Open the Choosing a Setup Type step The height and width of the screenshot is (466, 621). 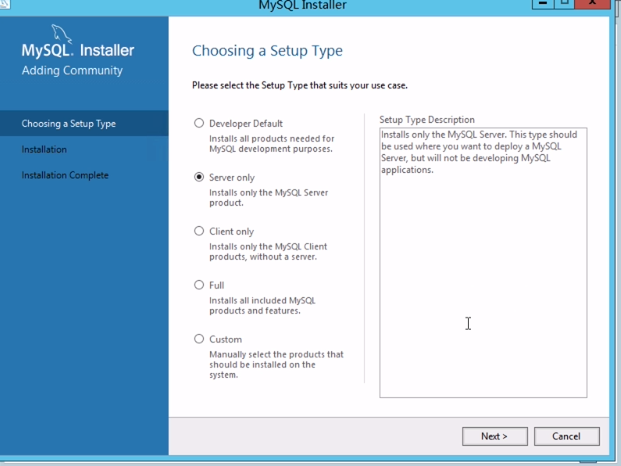click(x=84, y=124)
